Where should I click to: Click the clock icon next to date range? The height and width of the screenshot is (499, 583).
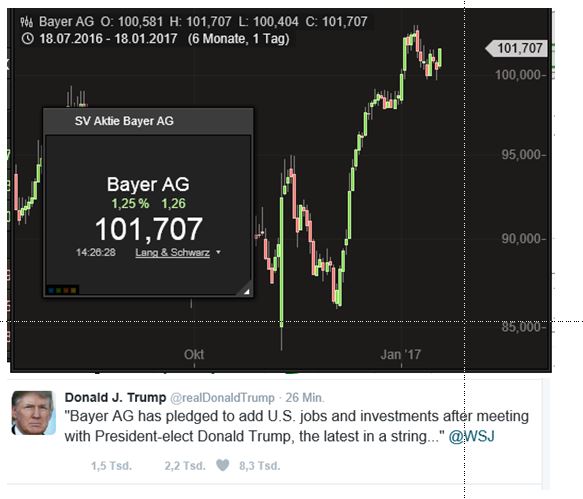tap(28, 38)
